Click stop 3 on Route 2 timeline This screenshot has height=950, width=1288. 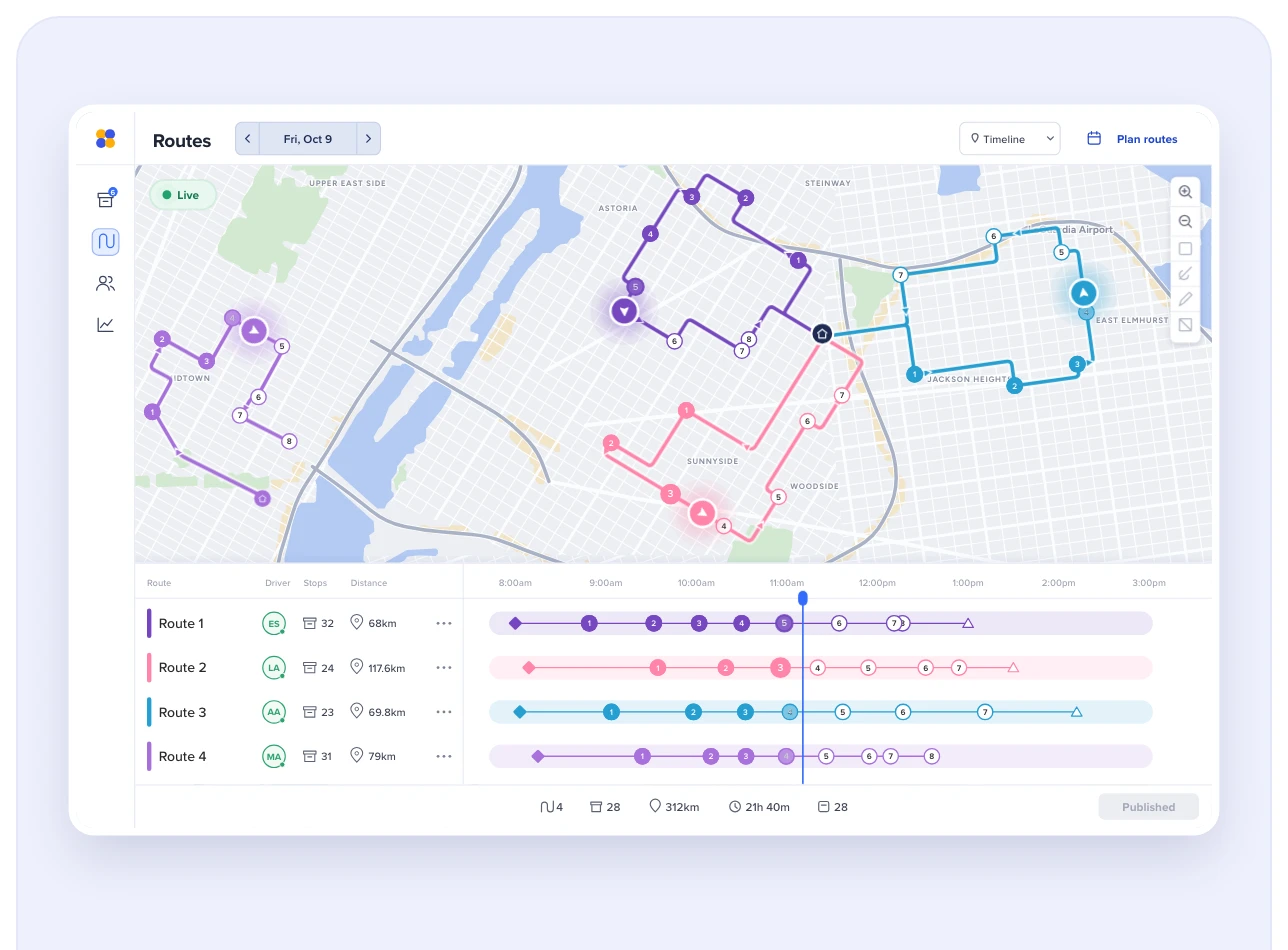tap(780, 667)
